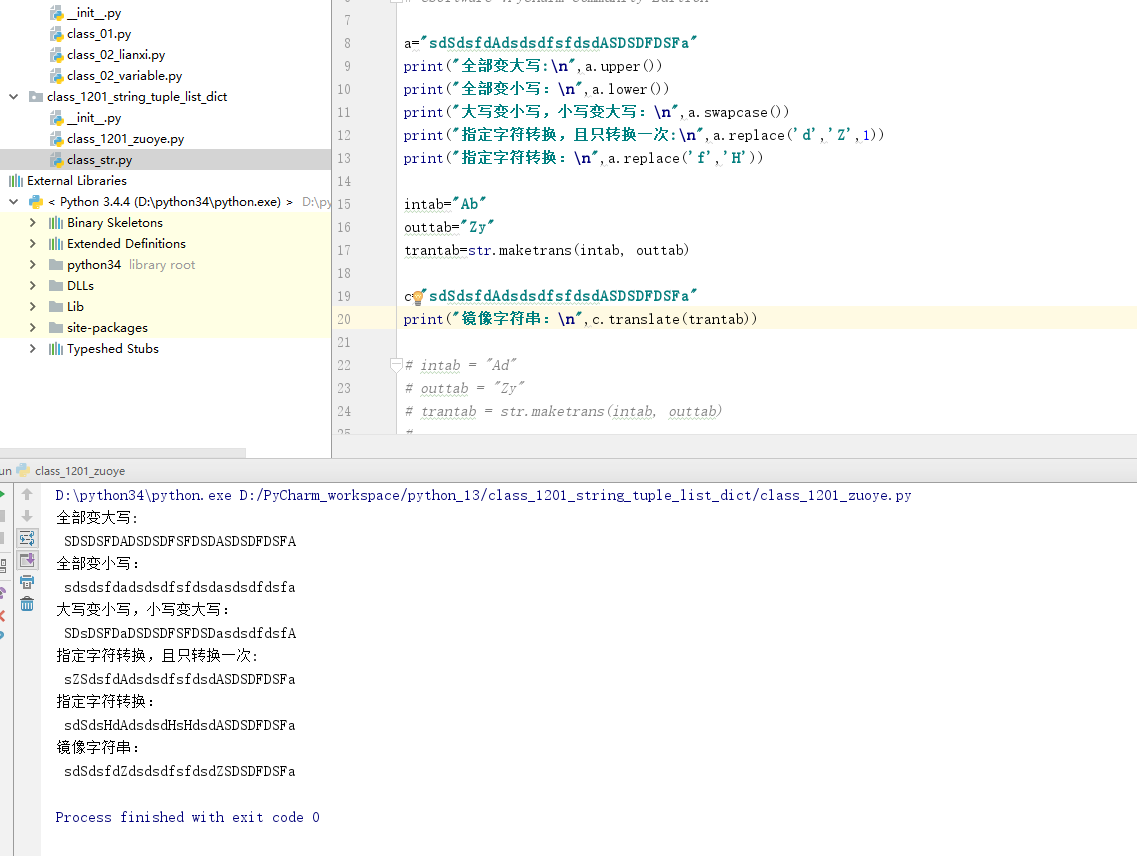The height and width of the screenshot is (856, 1137).
Task: Toggle scroll to end of console output
Action: click(x=27, y=560)
